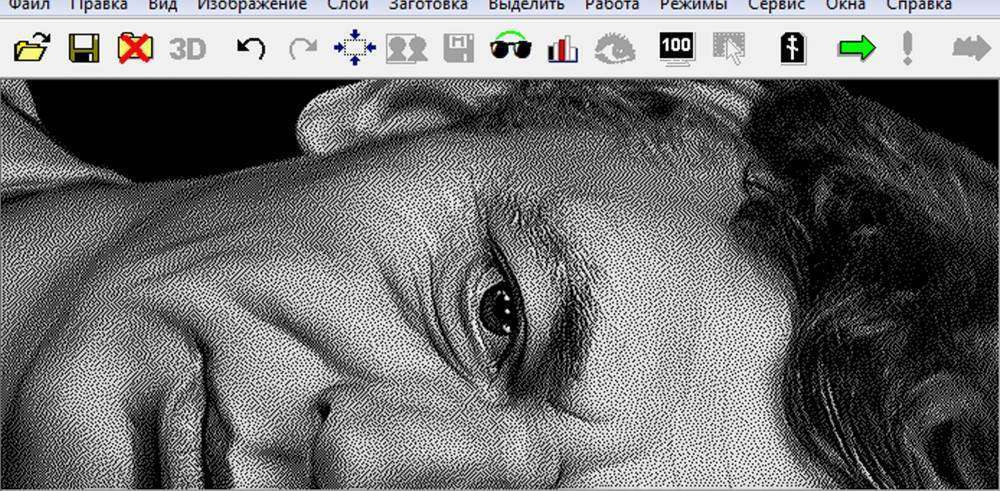1000x491 pixels.
Task: Click the grey selection cursor icon
Action: click(x=729, y=48)
